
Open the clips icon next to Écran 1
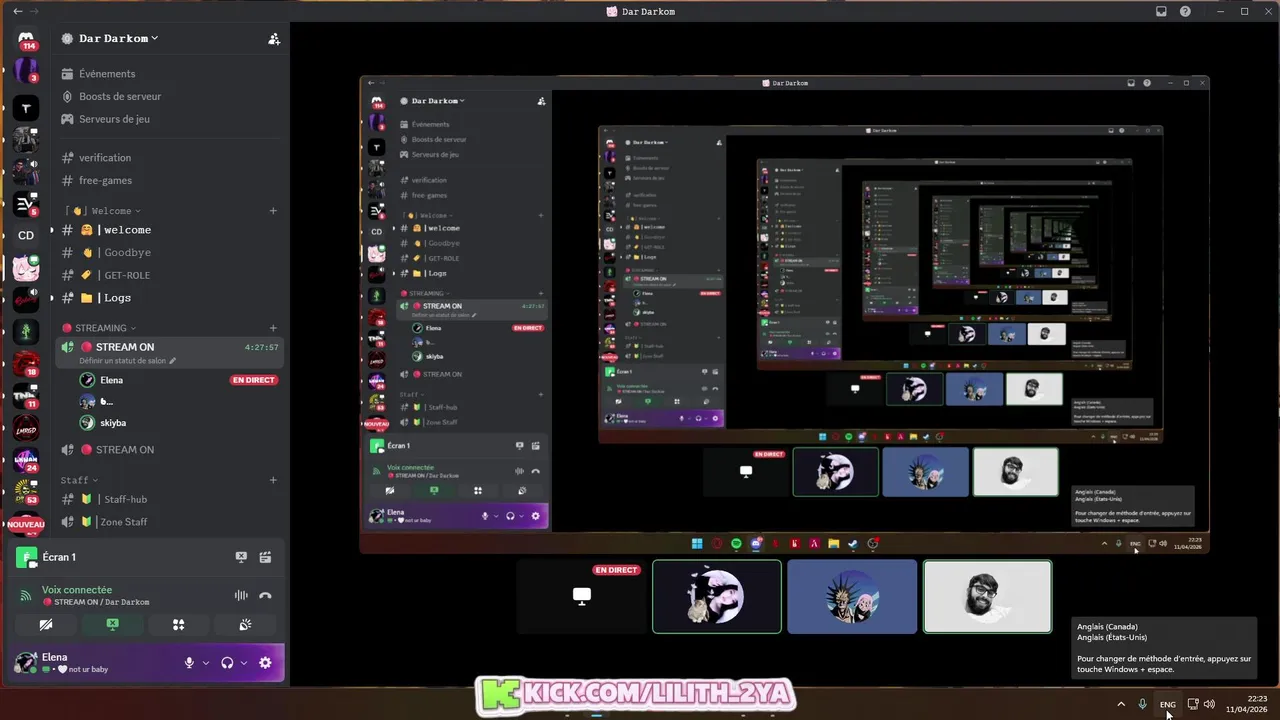(x=265, y=557)
